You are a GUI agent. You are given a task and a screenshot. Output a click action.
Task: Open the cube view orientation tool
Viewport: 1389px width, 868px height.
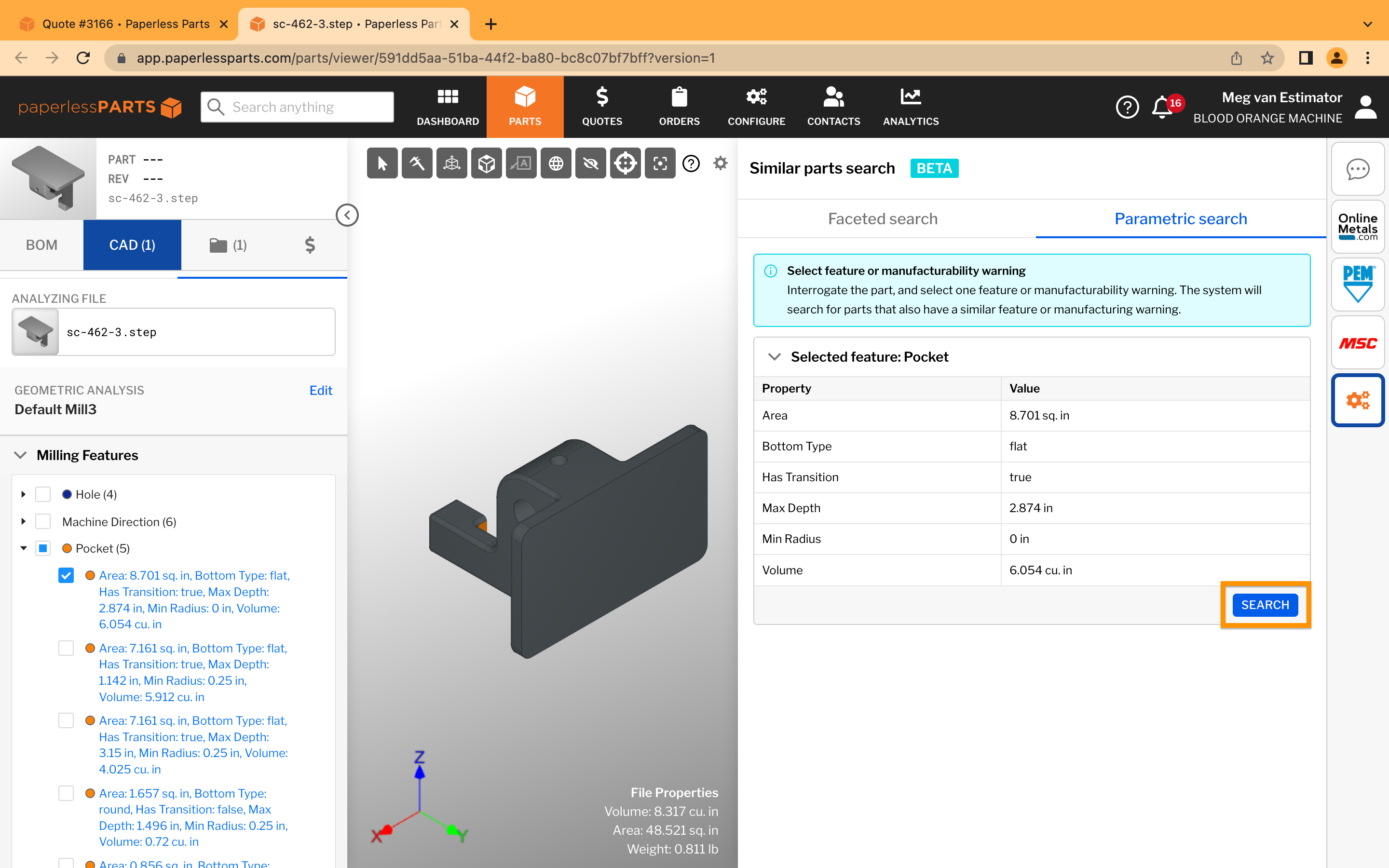[486, 163]
